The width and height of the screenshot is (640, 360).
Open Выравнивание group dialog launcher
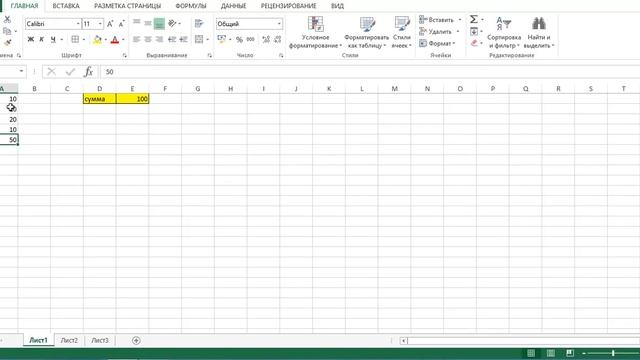point(209,55)
